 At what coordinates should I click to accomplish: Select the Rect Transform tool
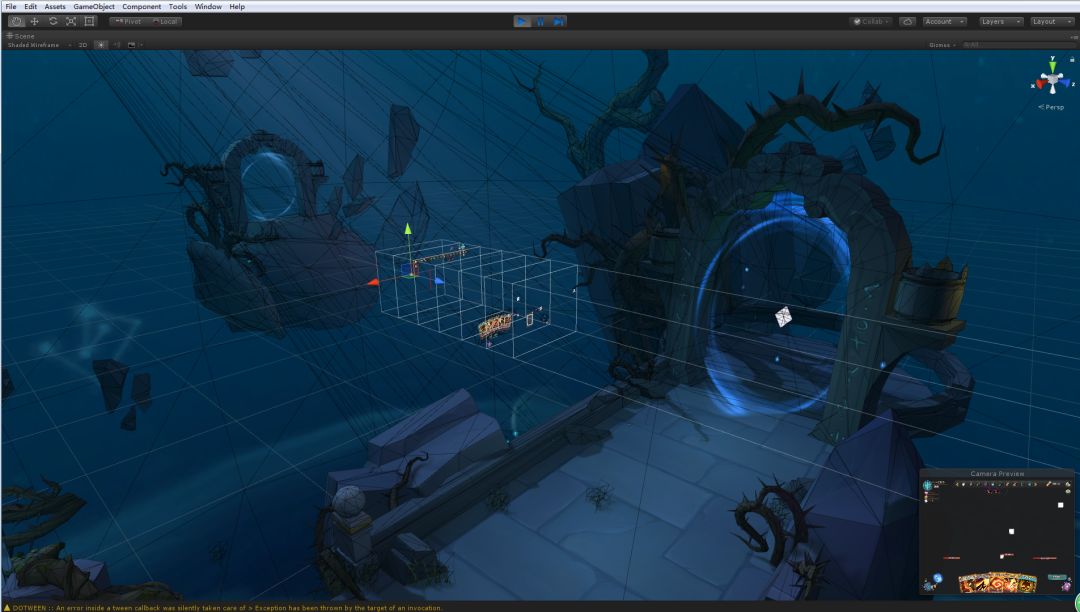[89, 21]
